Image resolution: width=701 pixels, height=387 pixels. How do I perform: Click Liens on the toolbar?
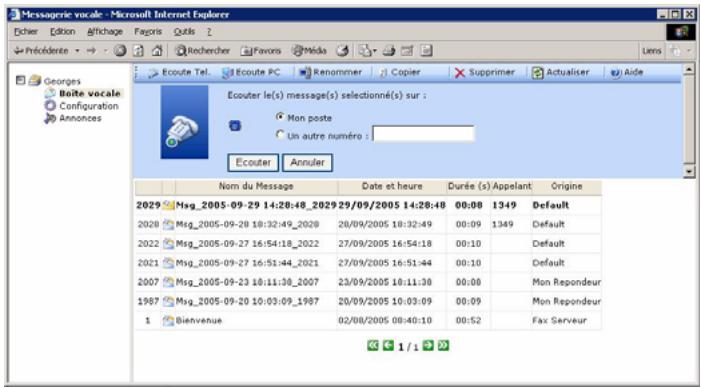click(651, 51)
